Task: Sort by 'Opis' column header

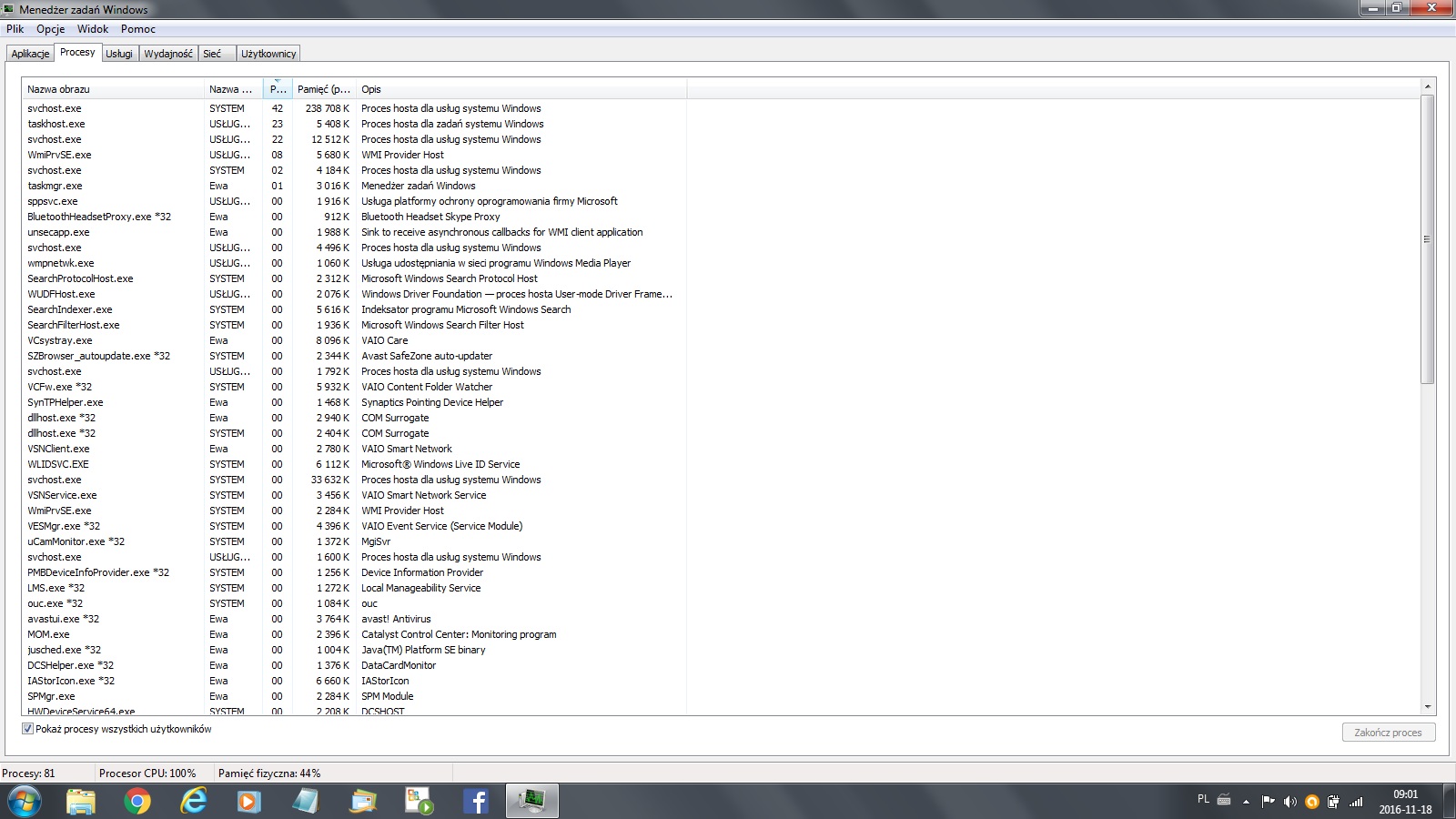Action: click(521, 89)
